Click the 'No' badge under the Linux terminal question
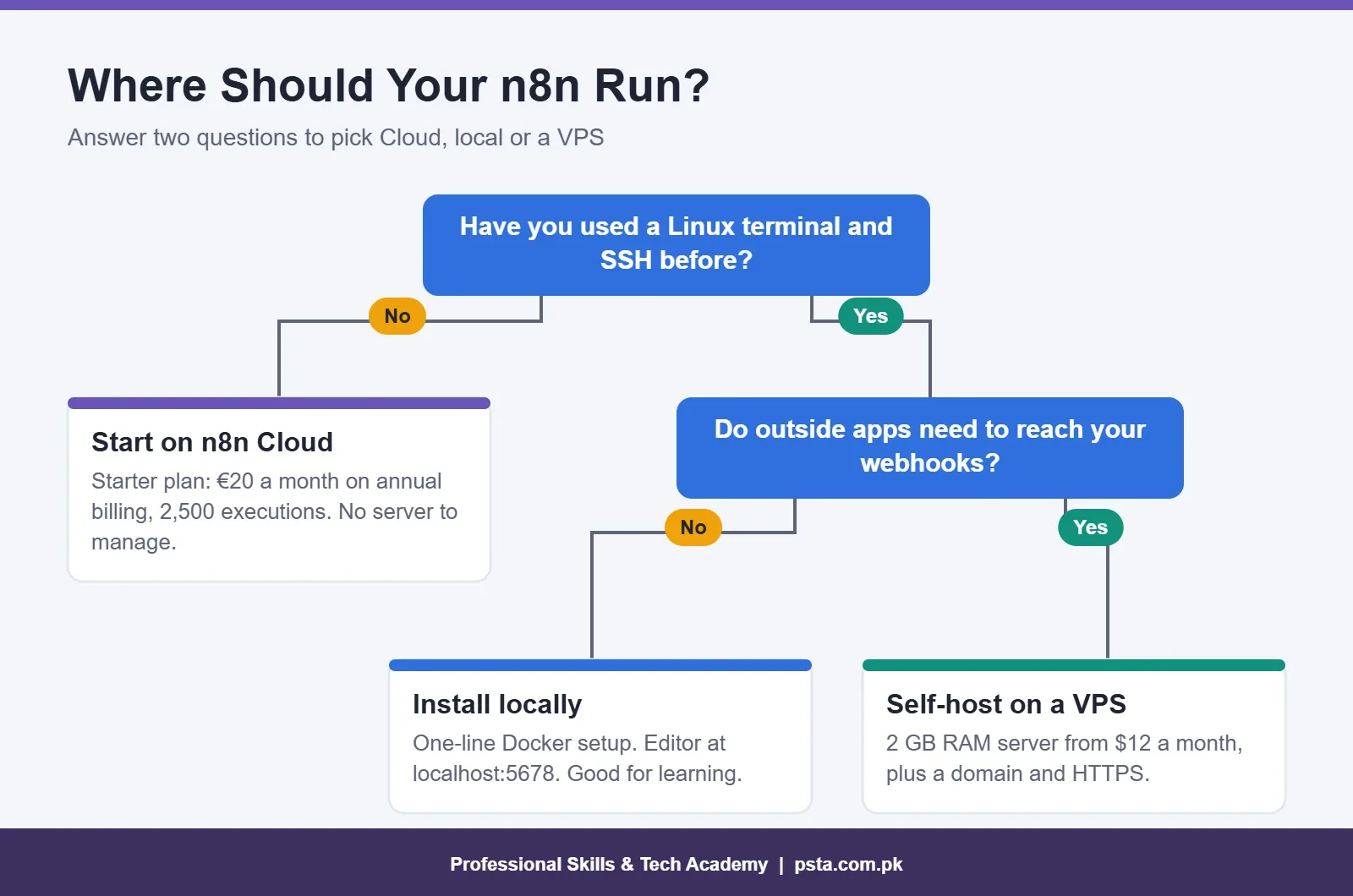Image resolution: width=1353 pixels, height=896 pixels. [397, 316]
